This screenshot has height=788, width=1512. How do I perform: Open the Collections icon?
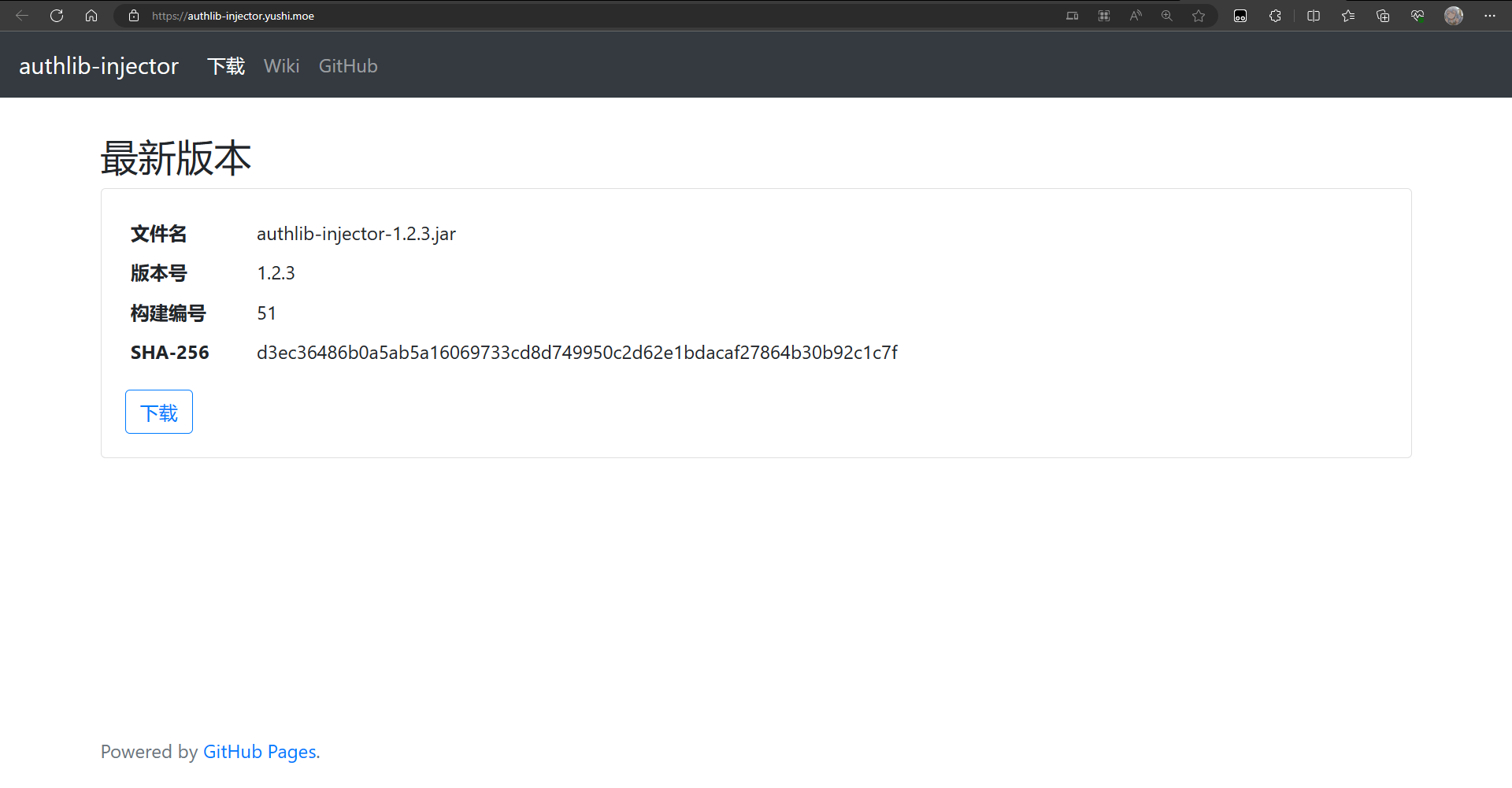[1383, 16]
